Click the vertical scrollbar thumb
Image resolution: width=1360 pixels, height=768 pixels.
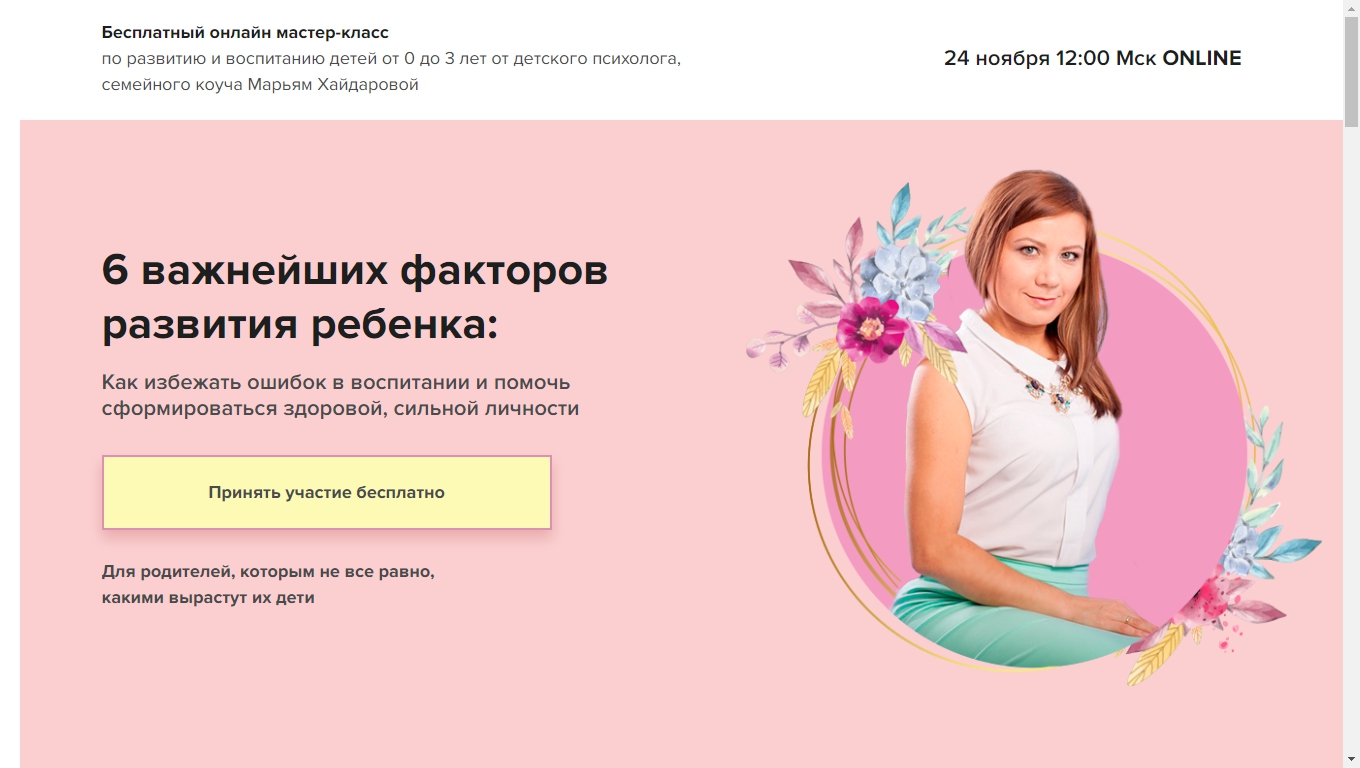coord(1351,70)
